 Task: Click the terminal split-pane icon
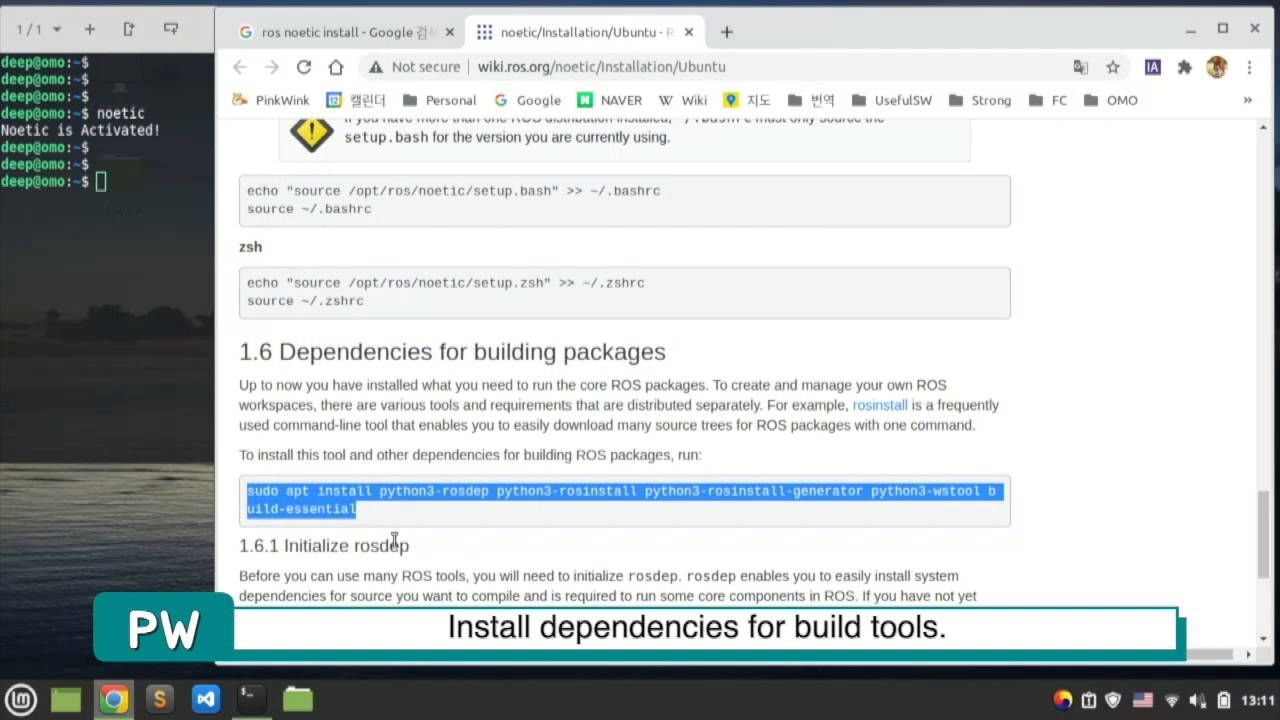click(x=129, y=30)
